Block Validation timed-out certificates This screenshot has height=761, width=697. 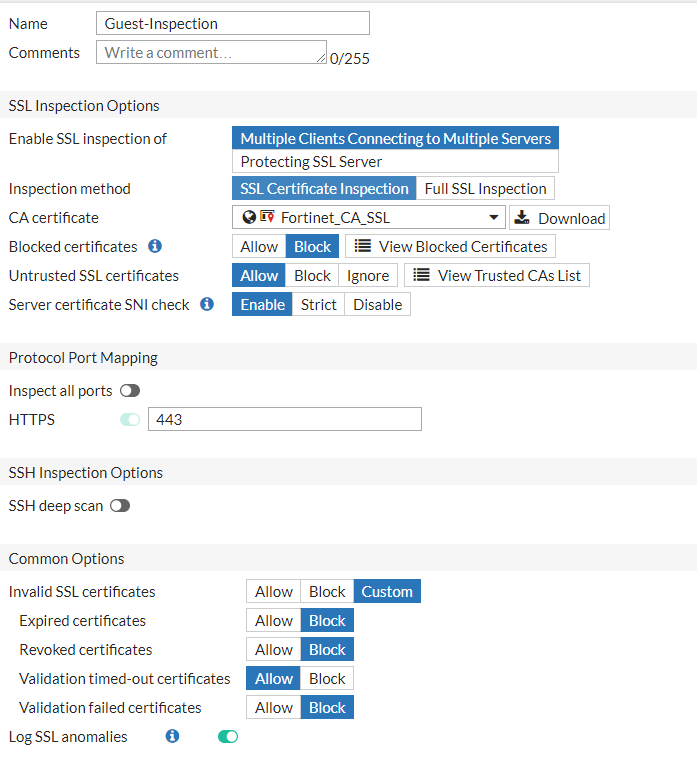[x=327, y=679]
